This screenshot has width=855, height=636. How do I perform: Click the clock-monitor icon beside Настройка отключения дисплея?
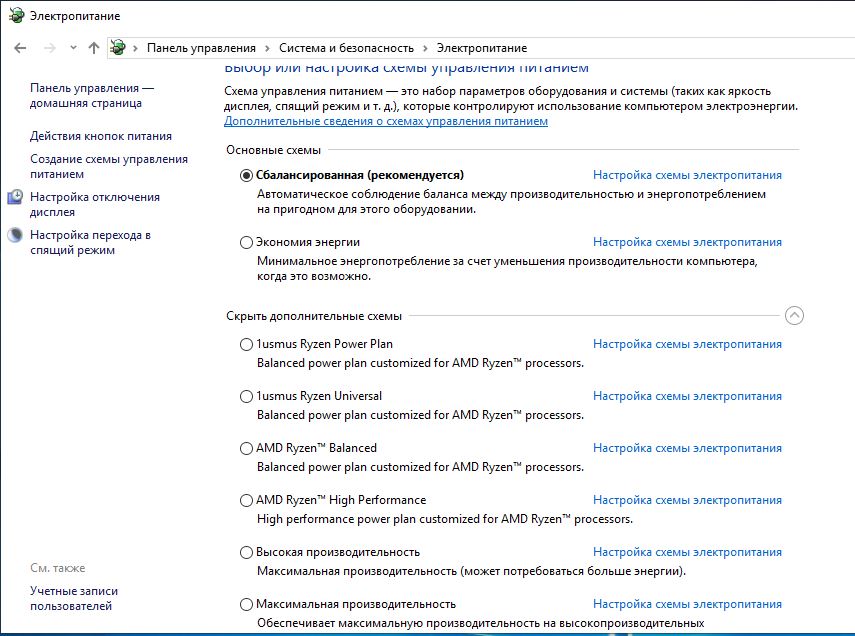tap(15, 198)
